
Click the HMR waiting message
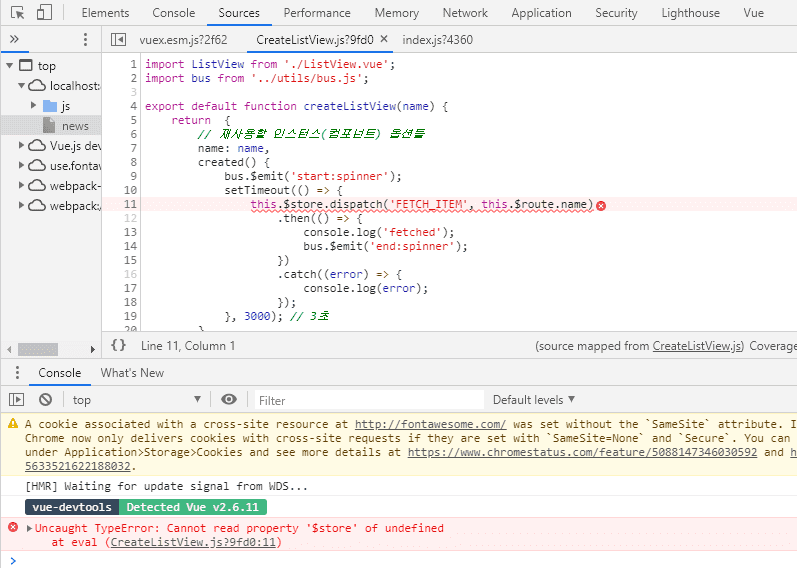pyautogui.click(x=166, y=486)
